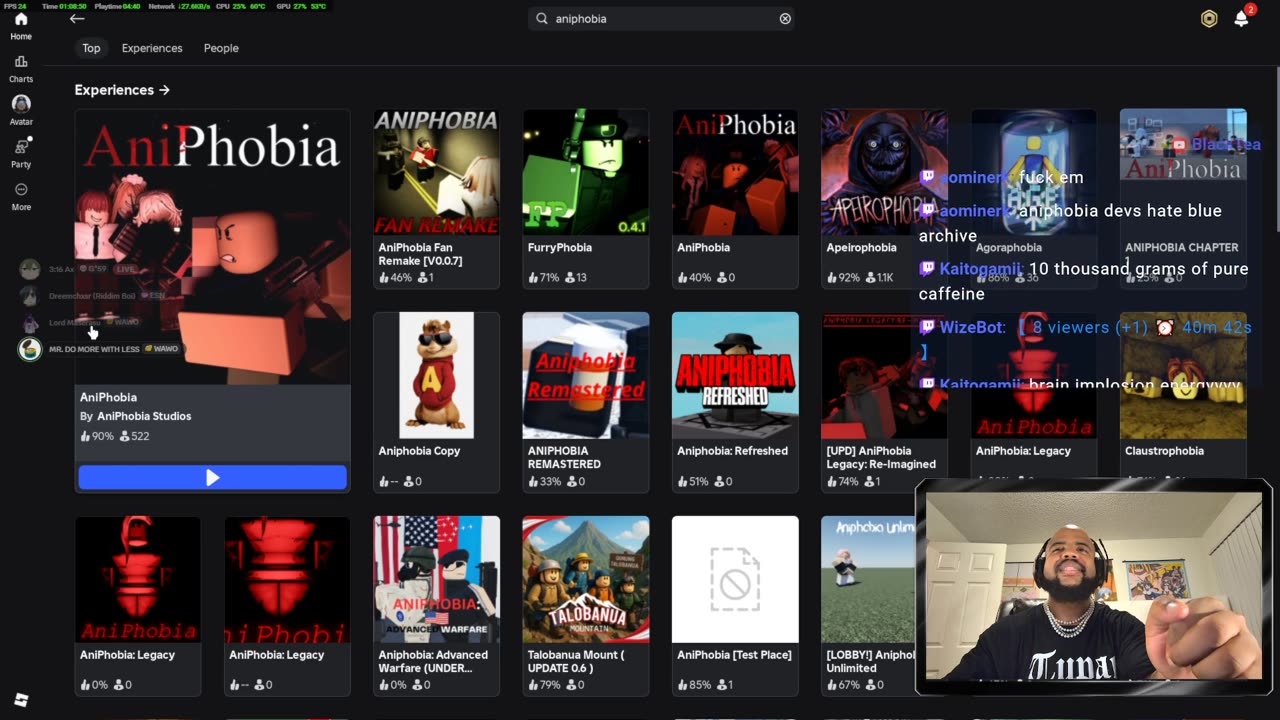Click the Claustrophobia title text
The width and height of the screenshot is (1280, 720).
(1164, 451)
